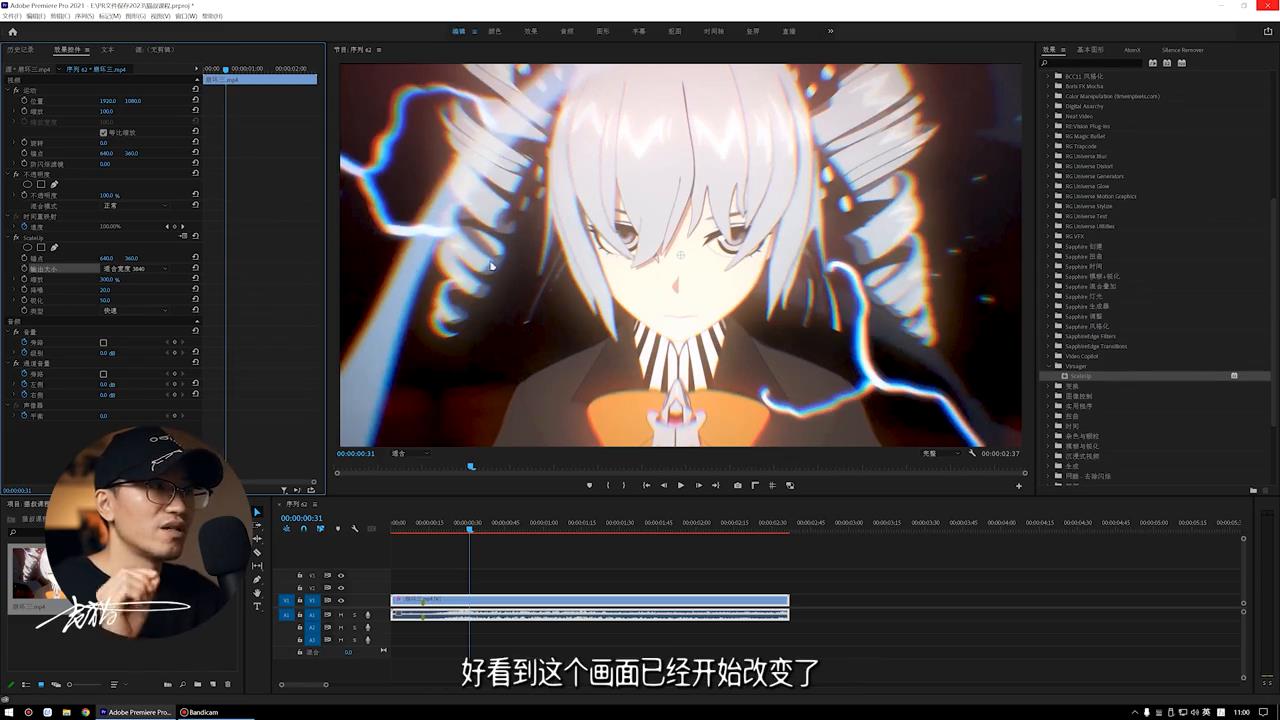The width and height of the screenshot is (1280, 720).
Task: Select the Hand tool
Action: pyautogui.click(x=257, y=593)
